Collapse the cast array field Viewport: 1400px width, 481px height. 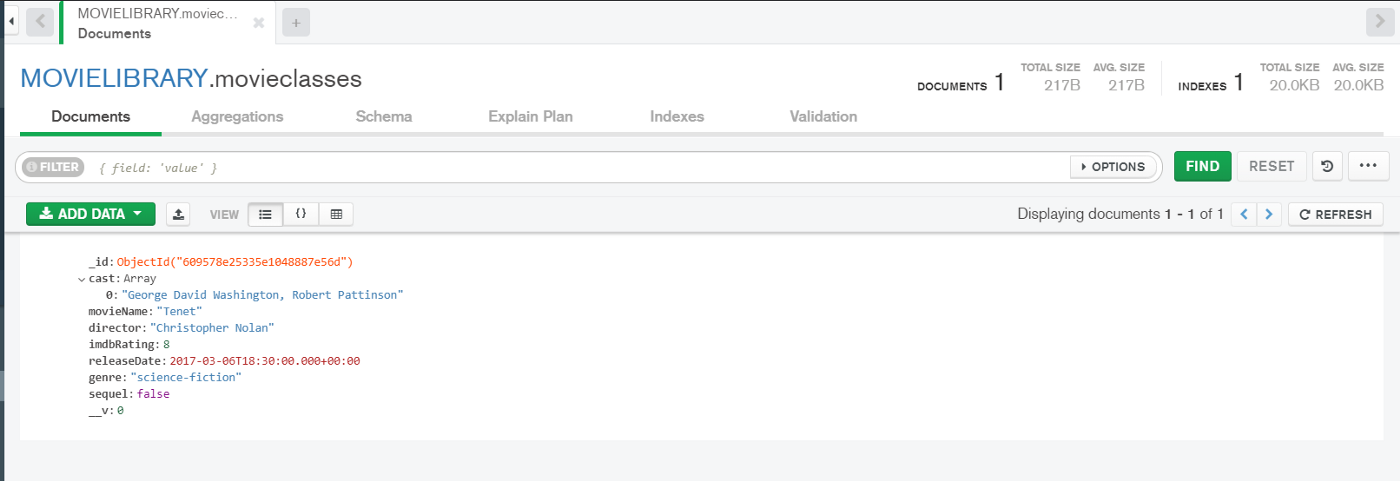[81, 279]
